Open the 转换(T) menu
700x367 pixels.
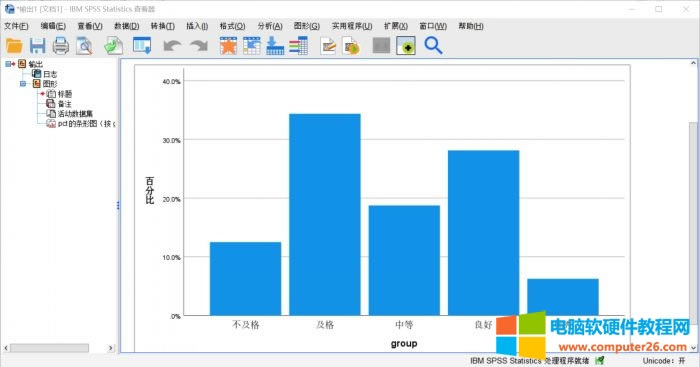(x=162, y=26)
